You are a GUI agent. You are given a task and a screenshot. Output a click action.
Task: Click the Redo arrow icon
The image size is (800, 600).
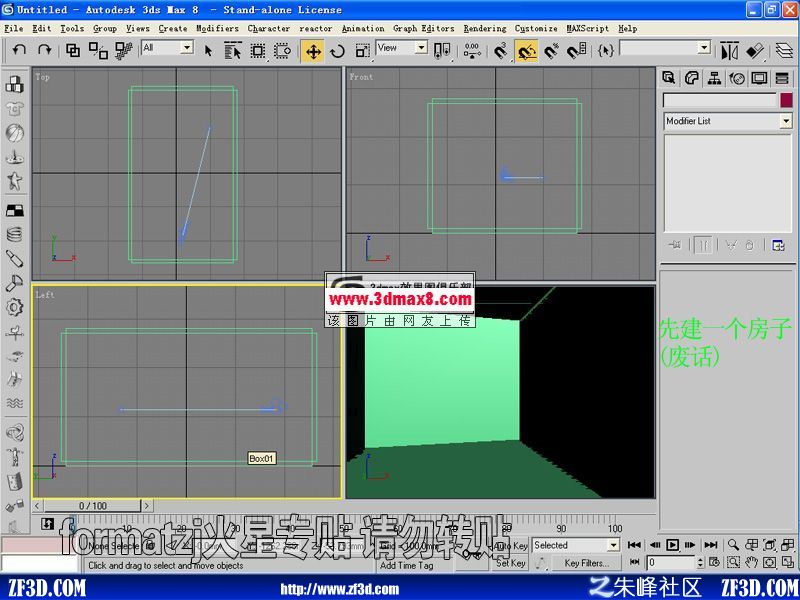pyautogui.click(x=44, y=50)
